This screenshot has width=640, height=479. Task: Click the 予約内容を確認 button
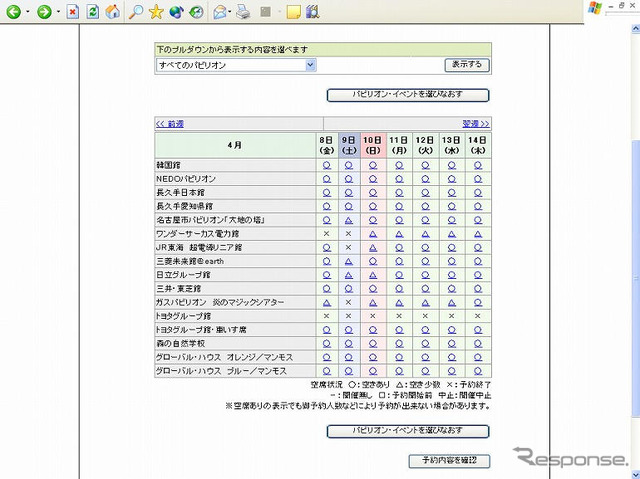pyautogui.click(x=449, y=461)
